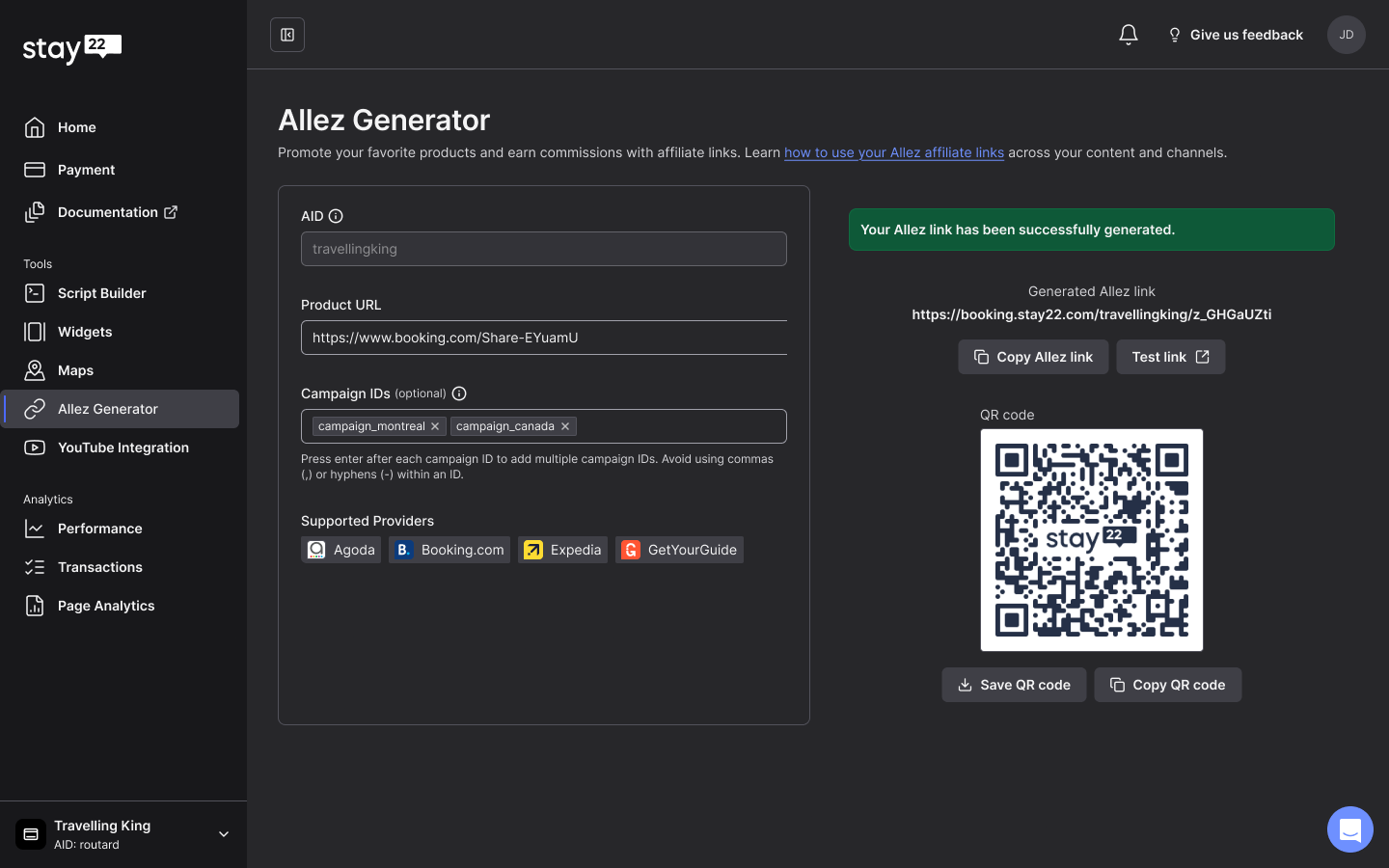Click the JD user avatar
This screenshot has height=868, width=1389.
tap(1346, 35)
